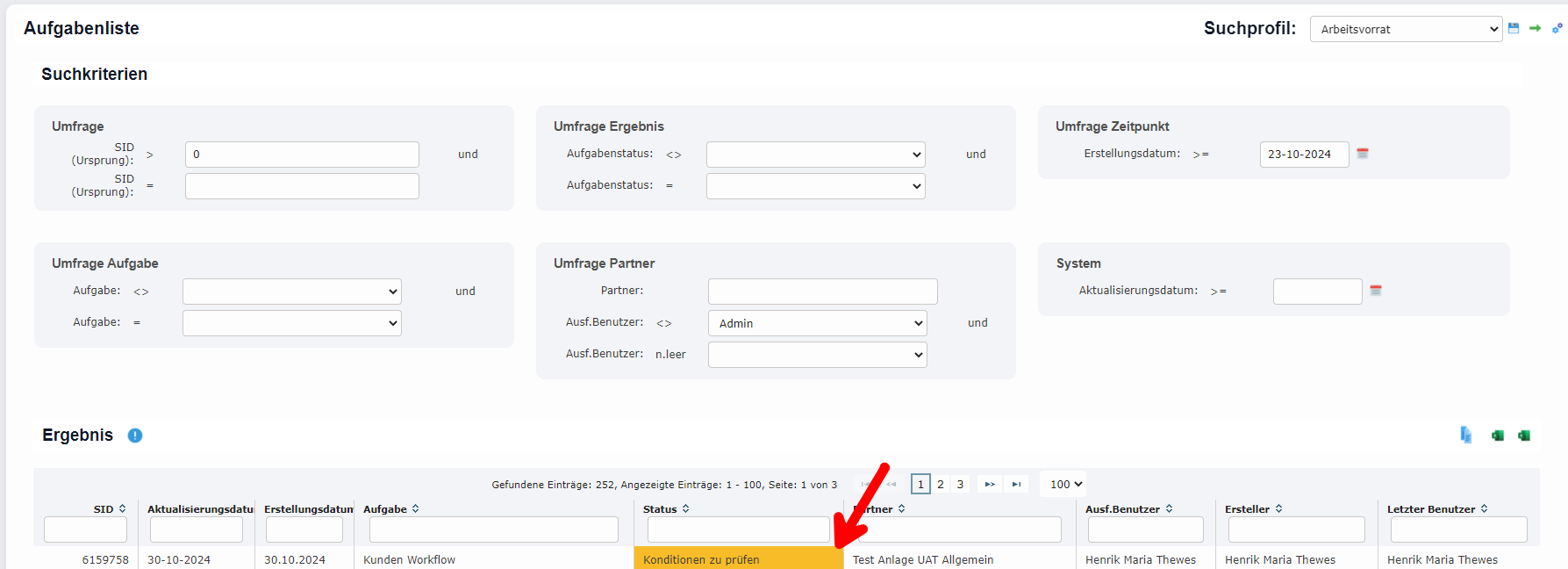Go to results page 2
Screen dimensions: 1568x569
tap(941, 484)
